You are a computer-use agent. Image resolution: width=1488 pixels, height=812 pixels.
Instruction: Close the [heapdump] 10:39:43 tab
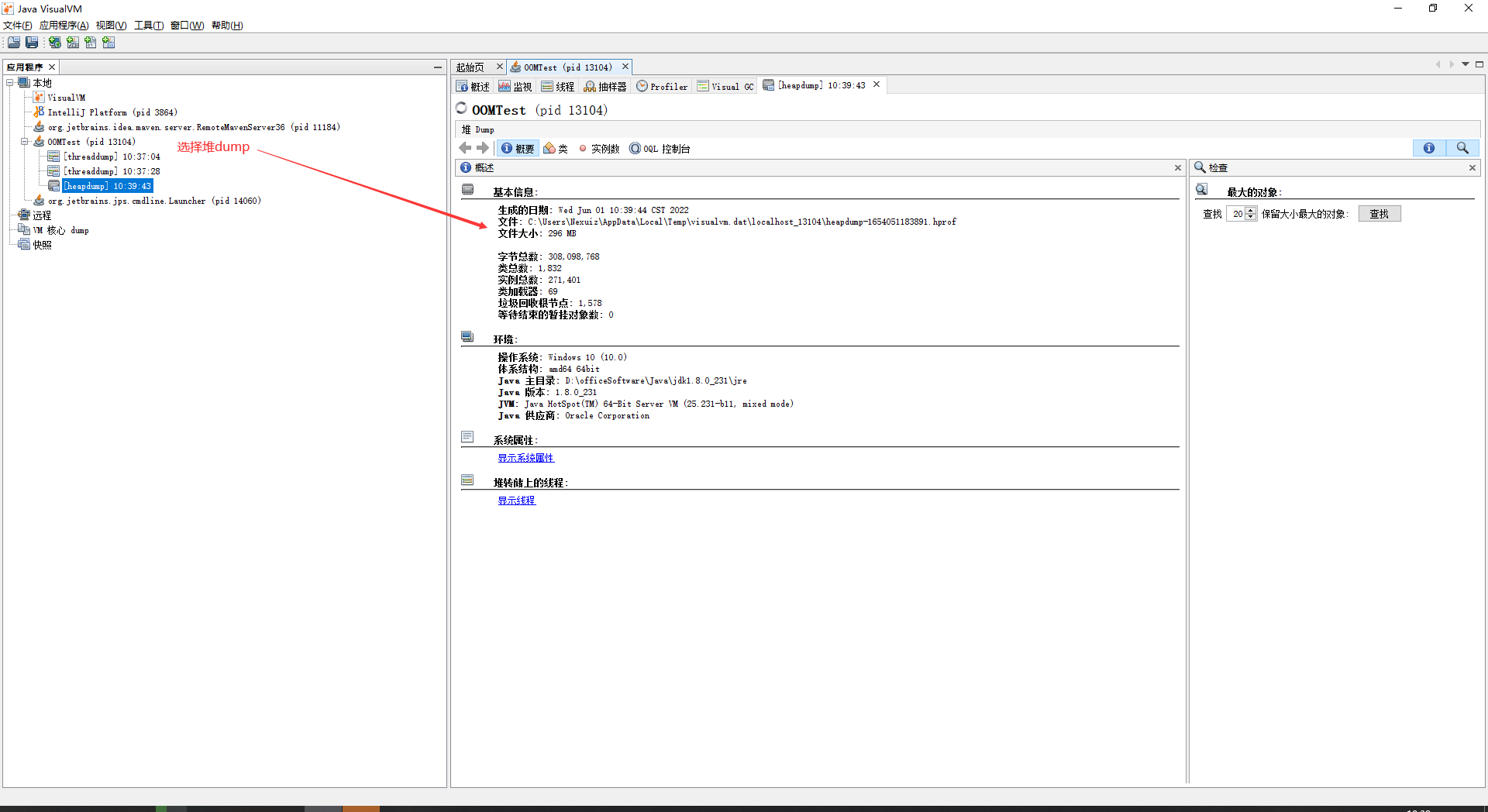tap(877, 84)
